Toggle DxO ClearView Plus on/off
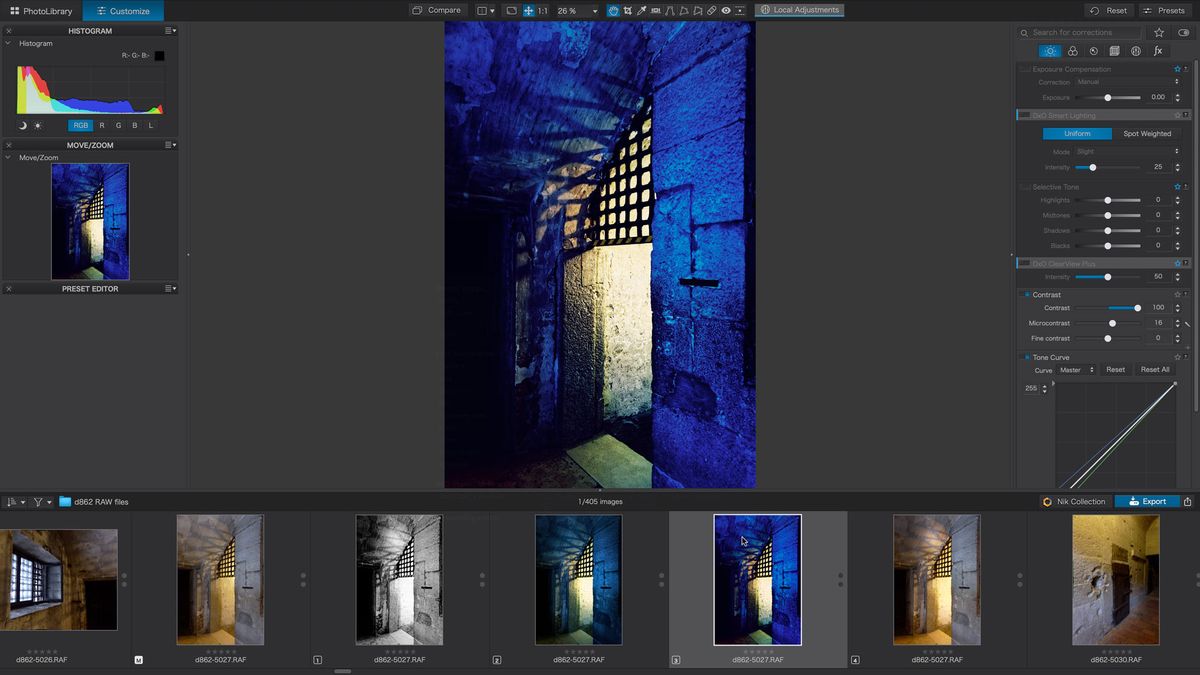Viewport: 1200px width, 675px height. click(1025, 264)
